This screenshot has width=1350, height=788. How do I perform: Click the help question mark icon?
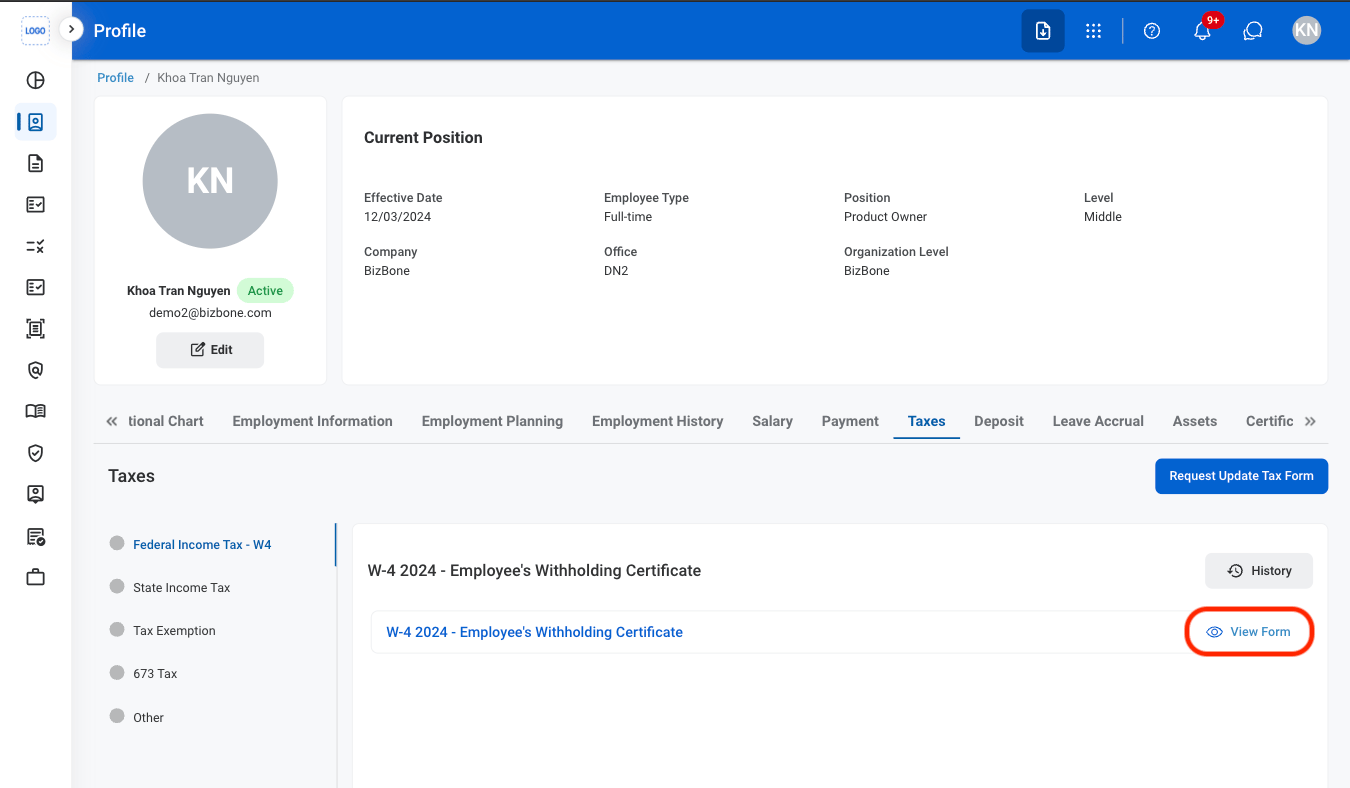1152,31
